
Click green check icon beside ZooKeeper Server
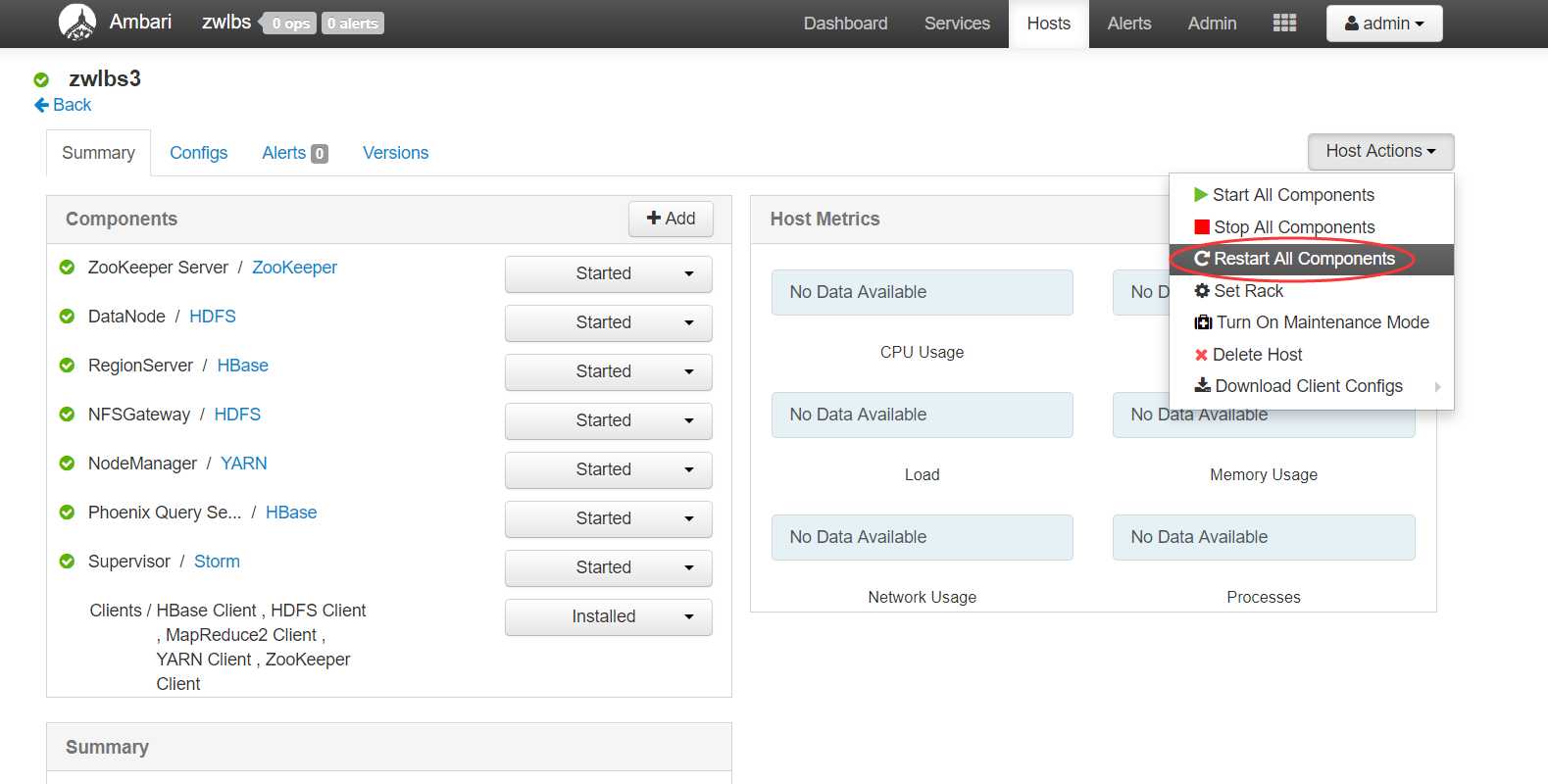click(67, 268)
